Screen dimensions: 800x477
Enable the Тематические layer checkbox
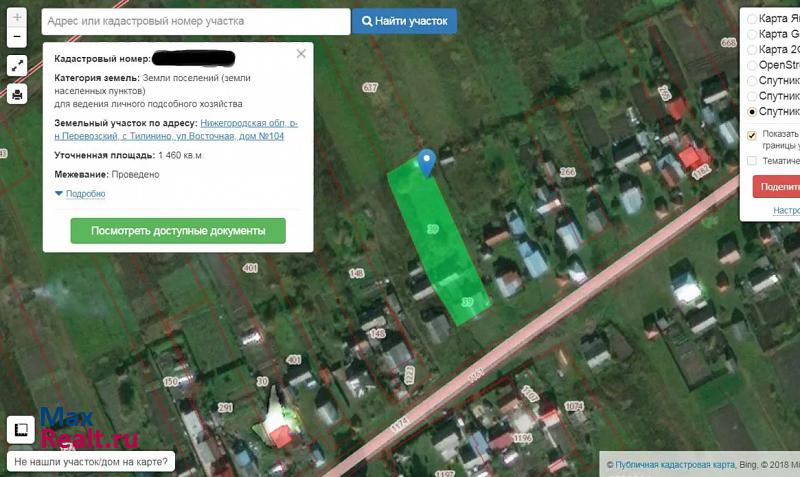752,160
